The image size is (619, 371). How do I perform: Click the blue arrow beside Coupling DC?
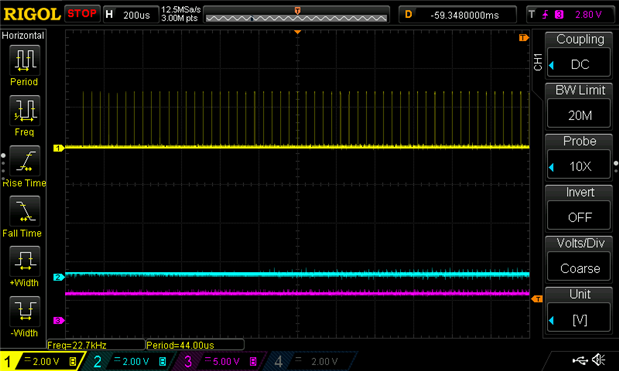(551, 65)
